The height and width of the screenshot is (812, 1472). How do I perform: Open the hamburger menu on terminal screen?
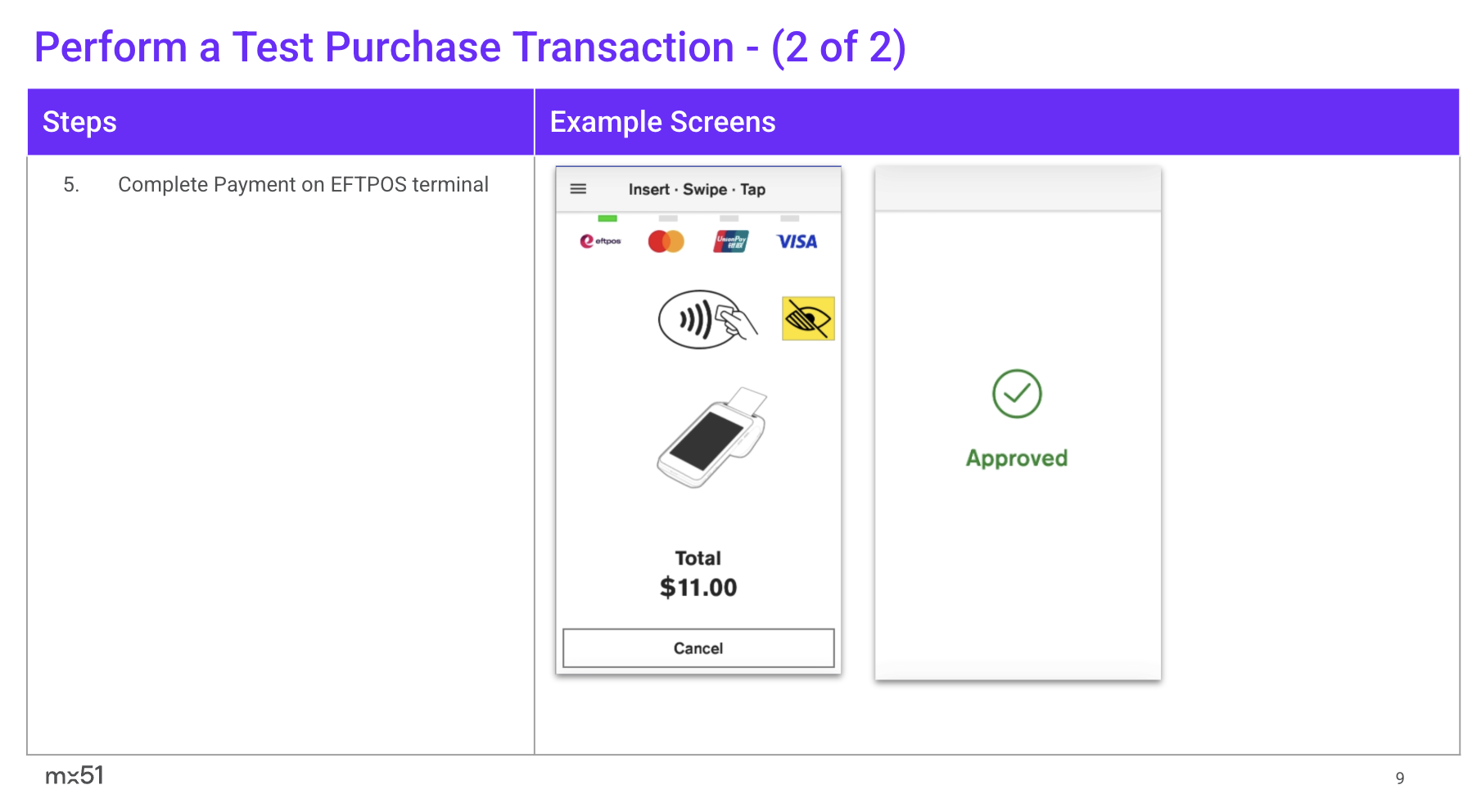click(578, 189)
